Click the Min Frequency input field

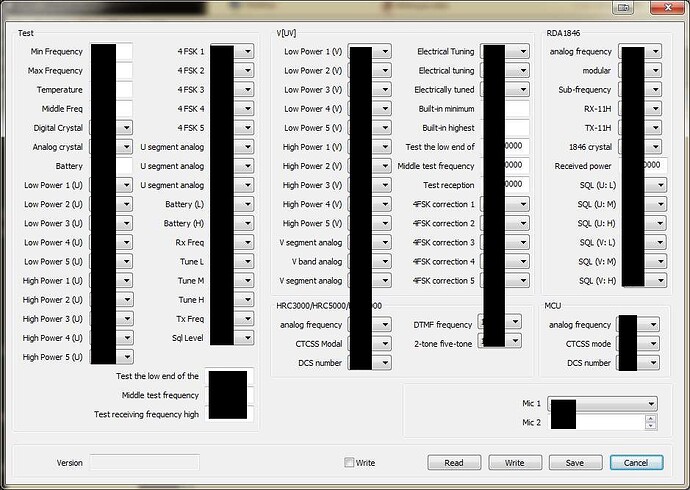pos(124,51)
